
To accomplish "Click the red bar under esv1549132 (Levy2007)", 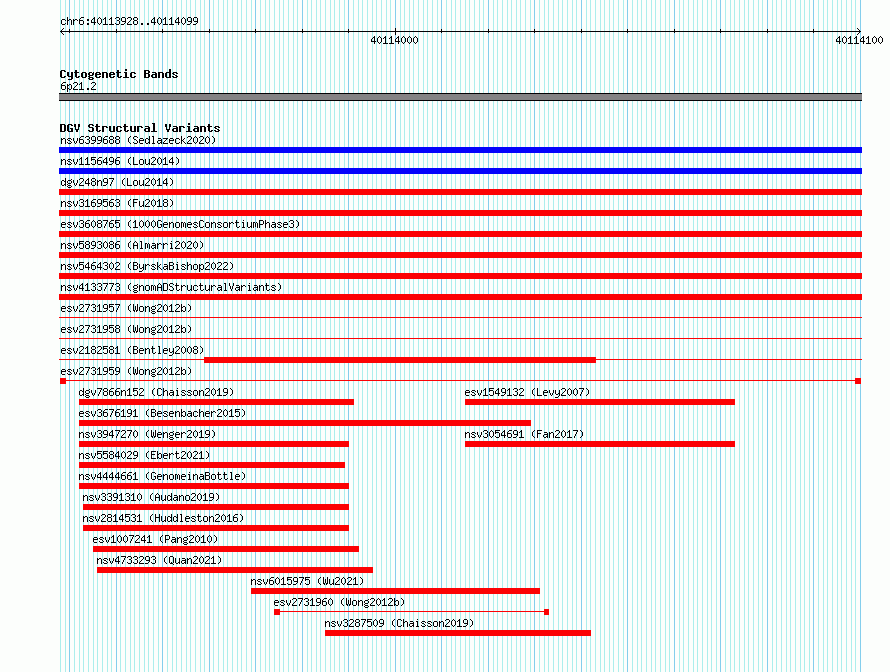I will click(x=600, y=402).
